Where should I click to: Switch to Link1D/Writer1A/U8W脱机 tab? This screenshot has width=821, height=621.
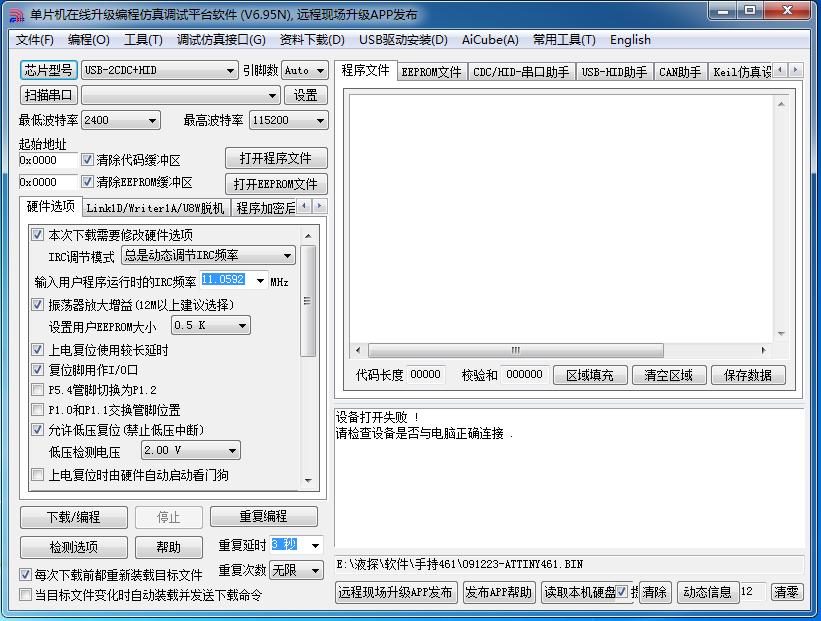tap(156, 208)
